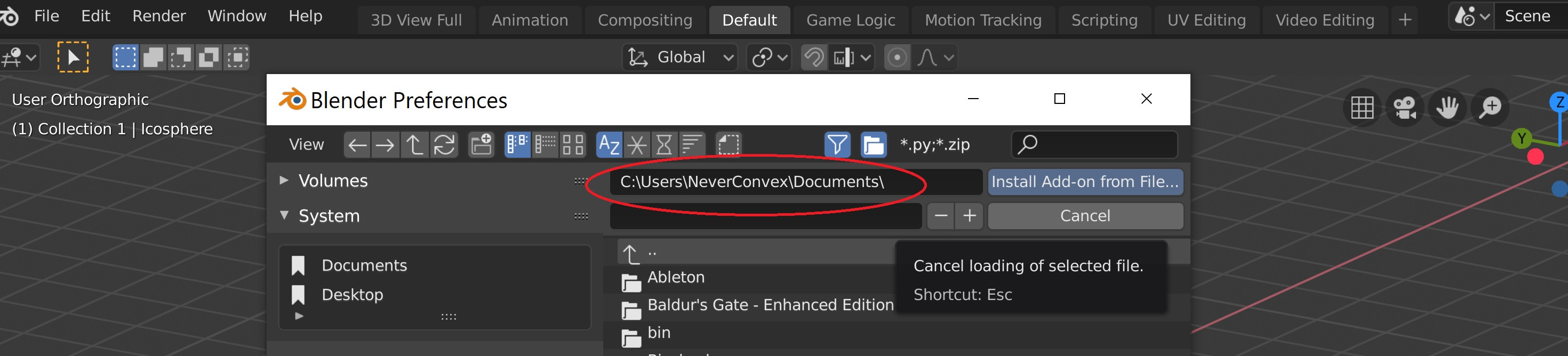This screenshot has width=1568, height=356.
Task: Activate the Select Box tool icon
Action: (73, 57)
